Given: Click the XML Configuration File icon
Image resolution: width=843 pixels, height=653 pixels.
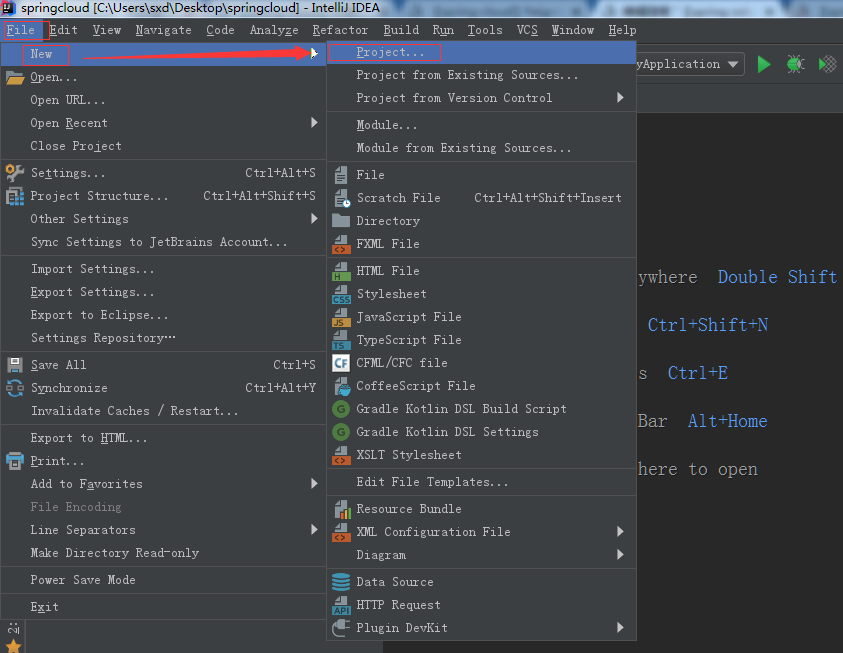Looking at the screenshot, I should [x=341, y=532].
